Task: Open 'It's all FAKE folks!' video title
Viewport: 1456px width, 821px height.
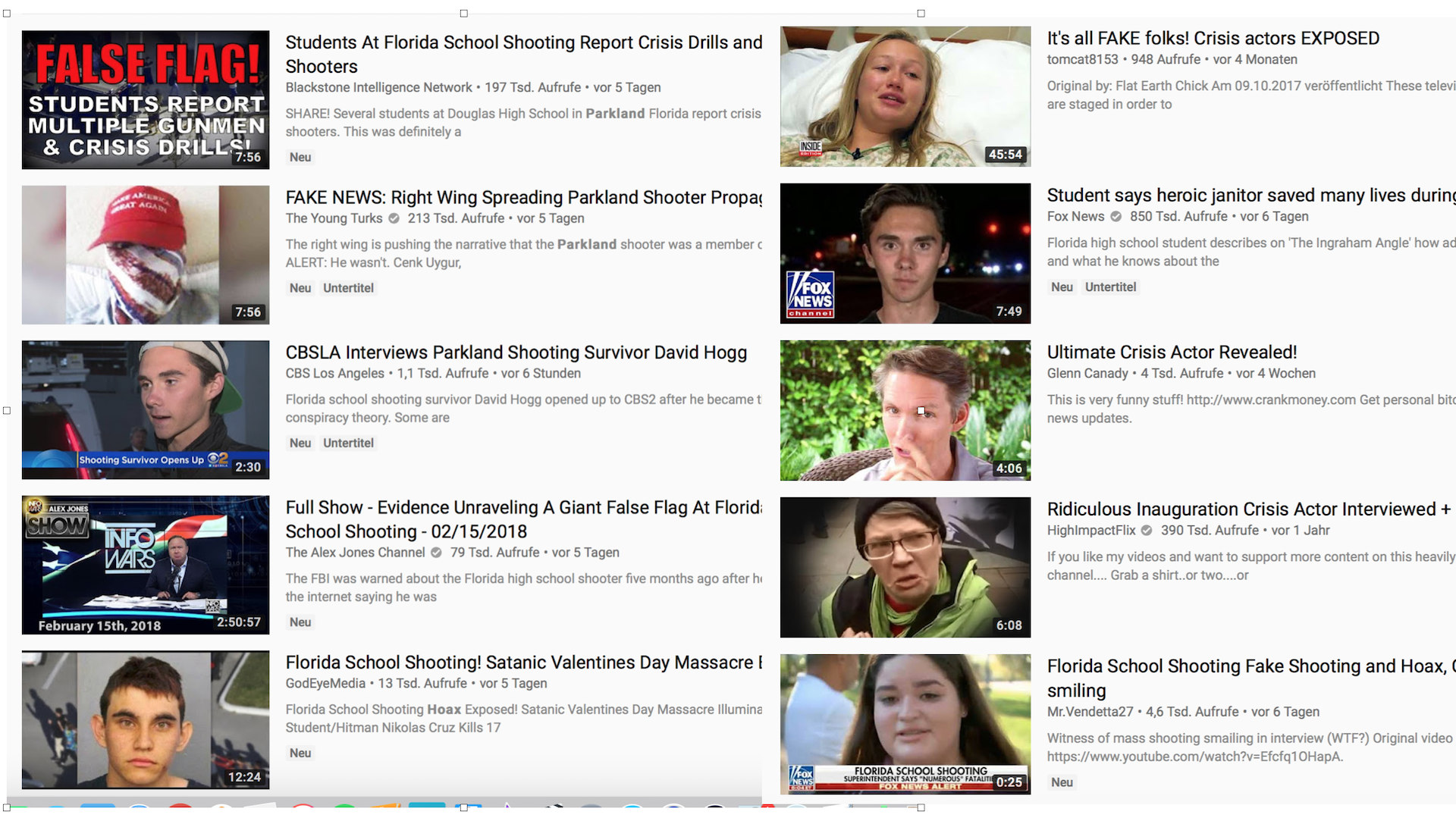Action: [1213, 39]
